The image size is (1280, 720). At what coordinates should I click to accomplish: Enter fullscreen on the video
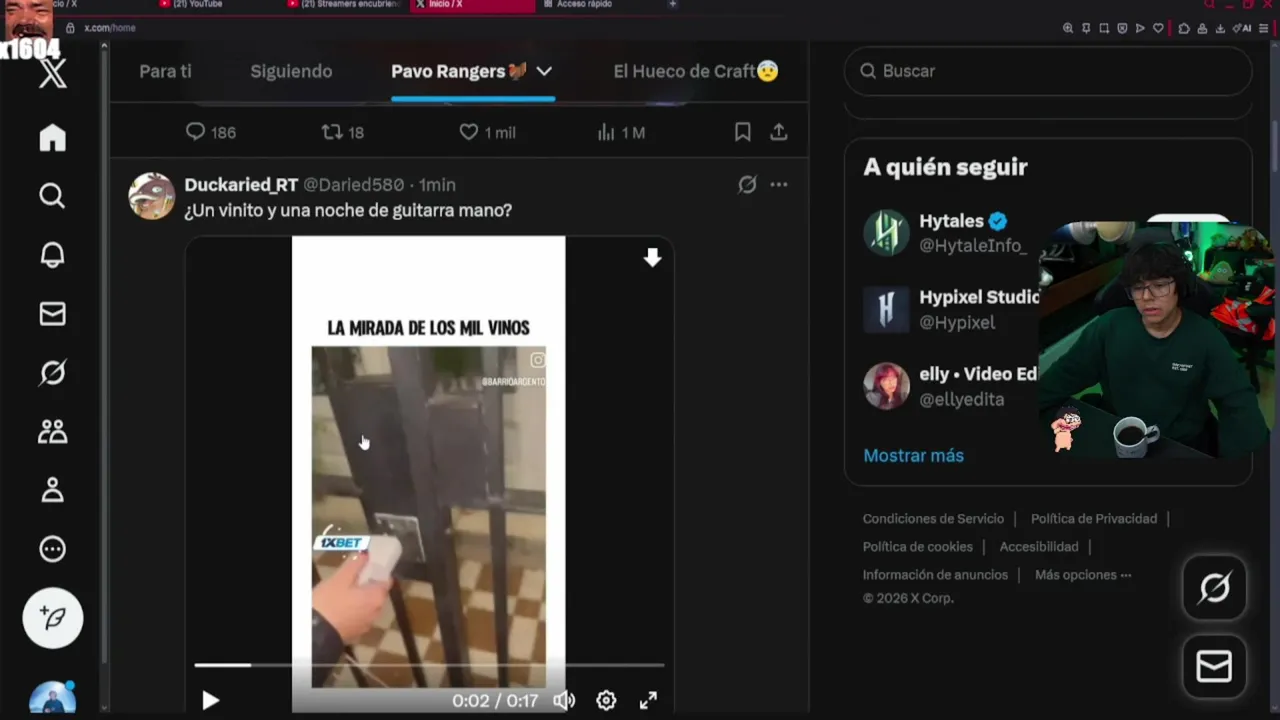[648, 701]
